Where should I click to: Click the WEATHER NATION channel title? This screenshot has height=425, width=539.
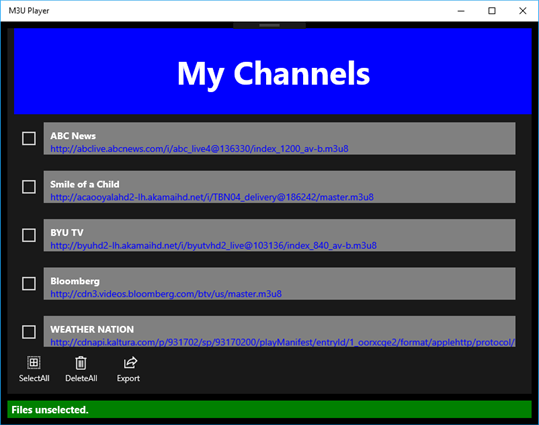tap(92, 329)
